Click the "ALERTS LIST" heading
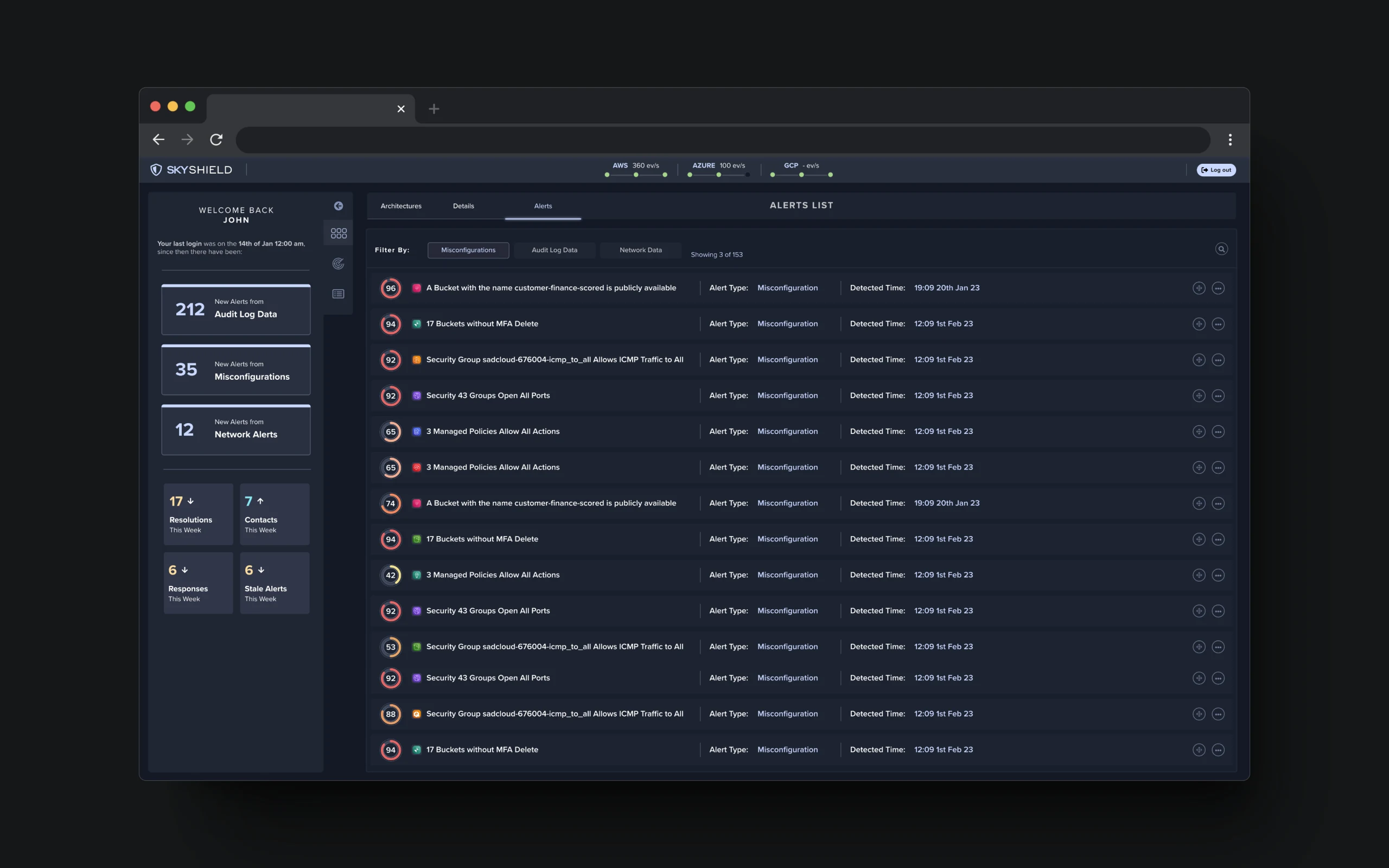 click(x=801, y=206)
